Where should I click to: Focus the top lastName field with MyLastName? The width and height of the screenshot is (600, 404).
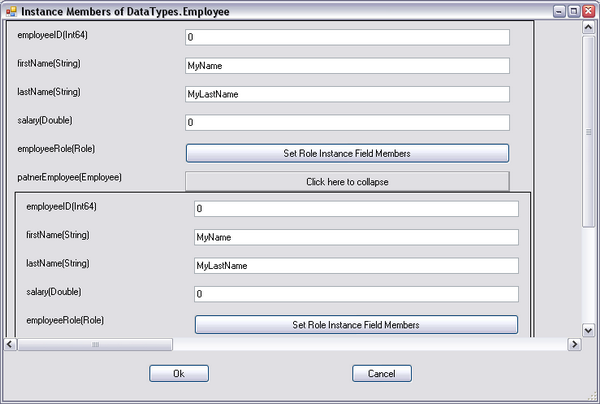347,94
